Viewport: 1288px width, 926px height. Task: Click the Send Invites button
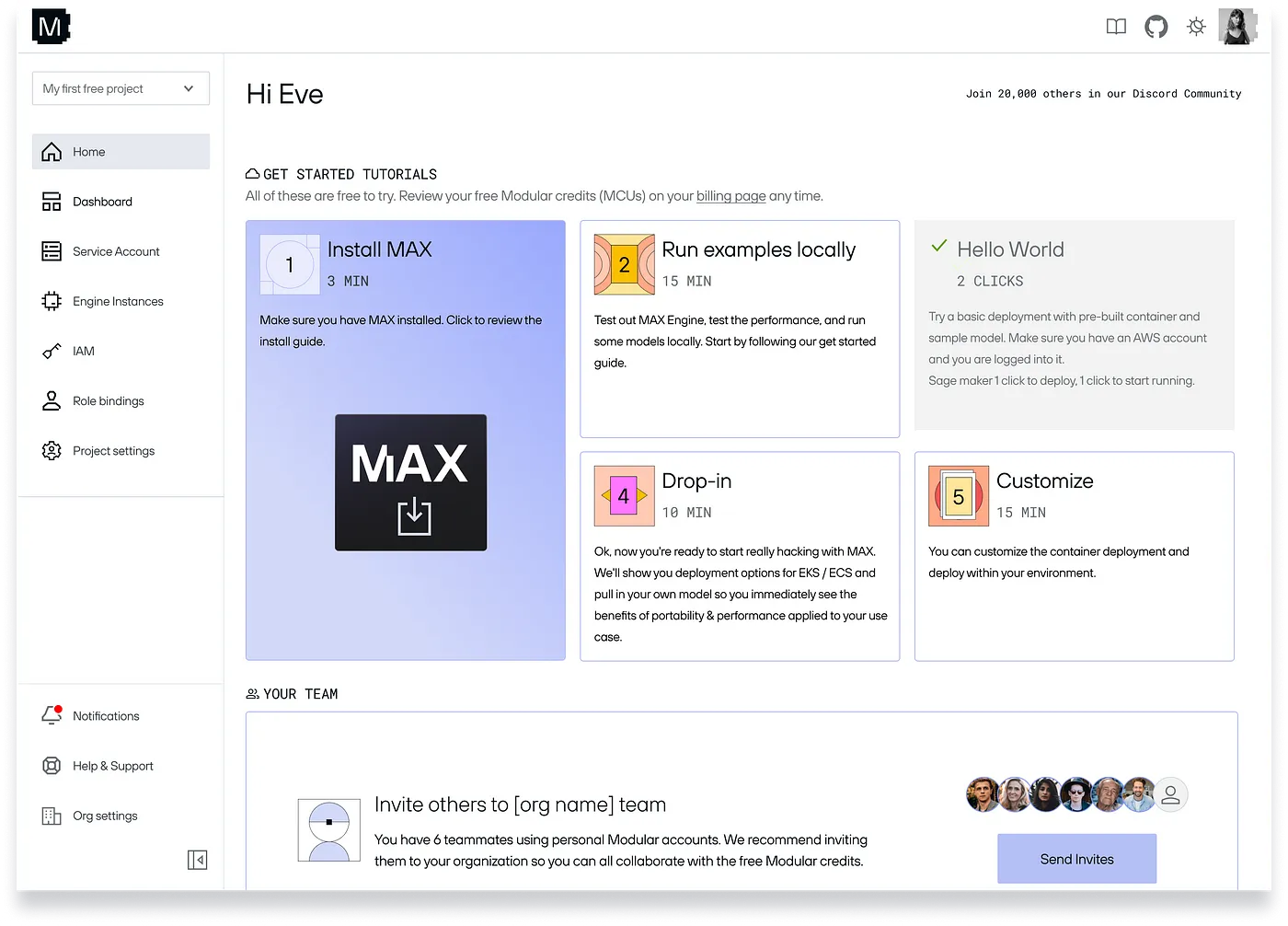point(1077,859)
